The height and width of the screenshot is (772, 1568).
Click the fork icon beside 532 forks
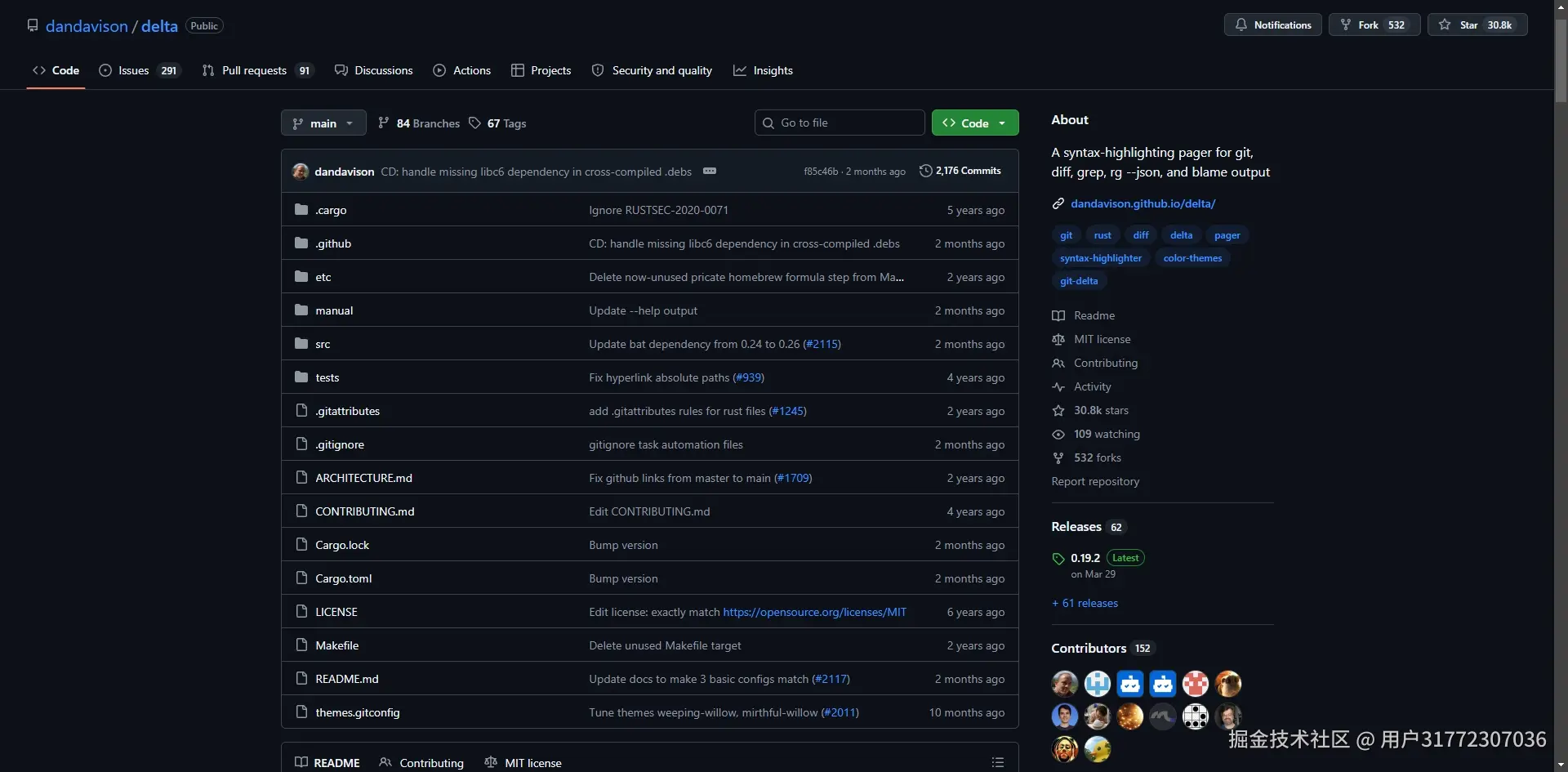pos(1058,458)
